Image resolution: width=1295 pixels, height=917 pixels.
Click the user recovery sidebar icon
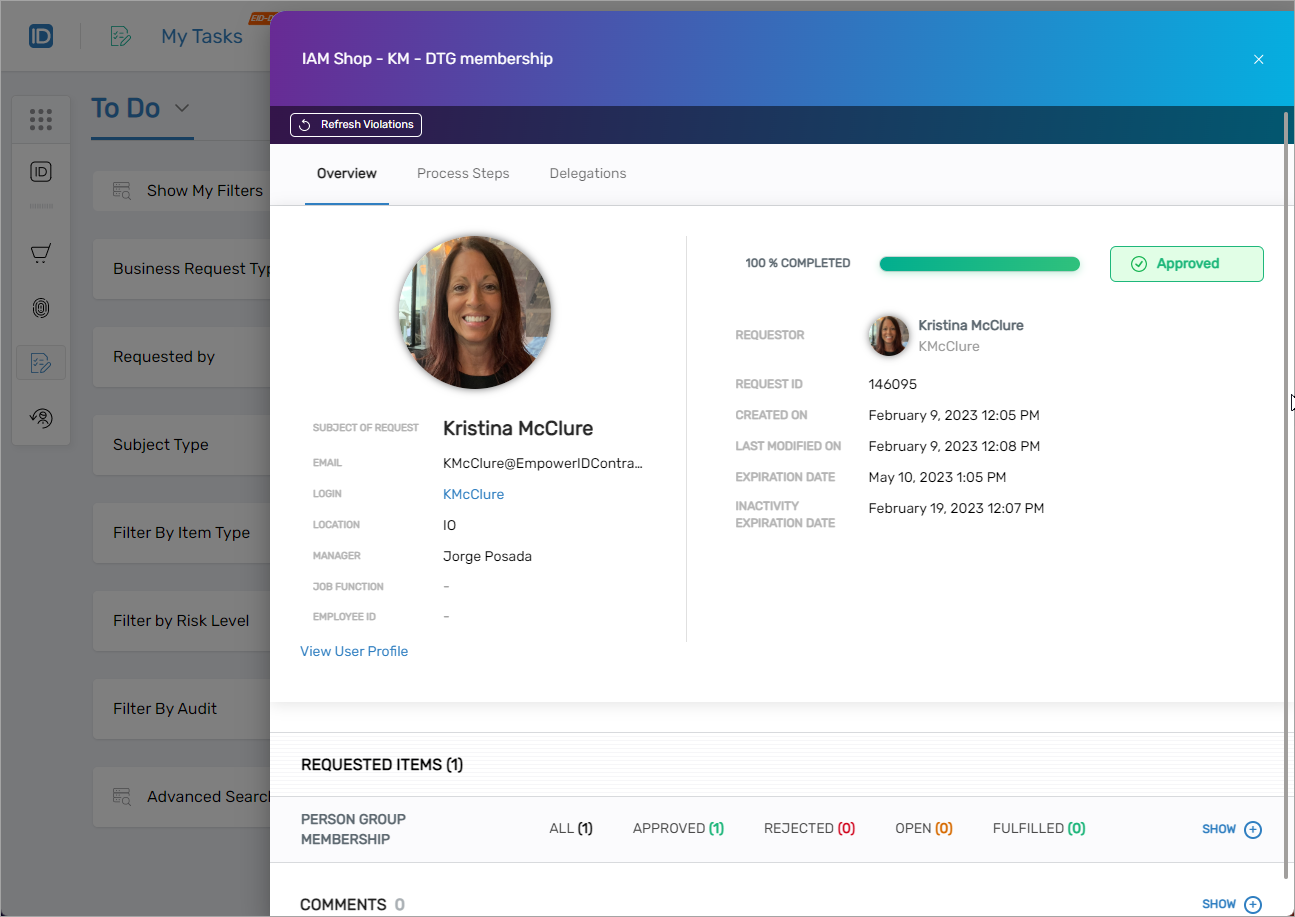41,417
